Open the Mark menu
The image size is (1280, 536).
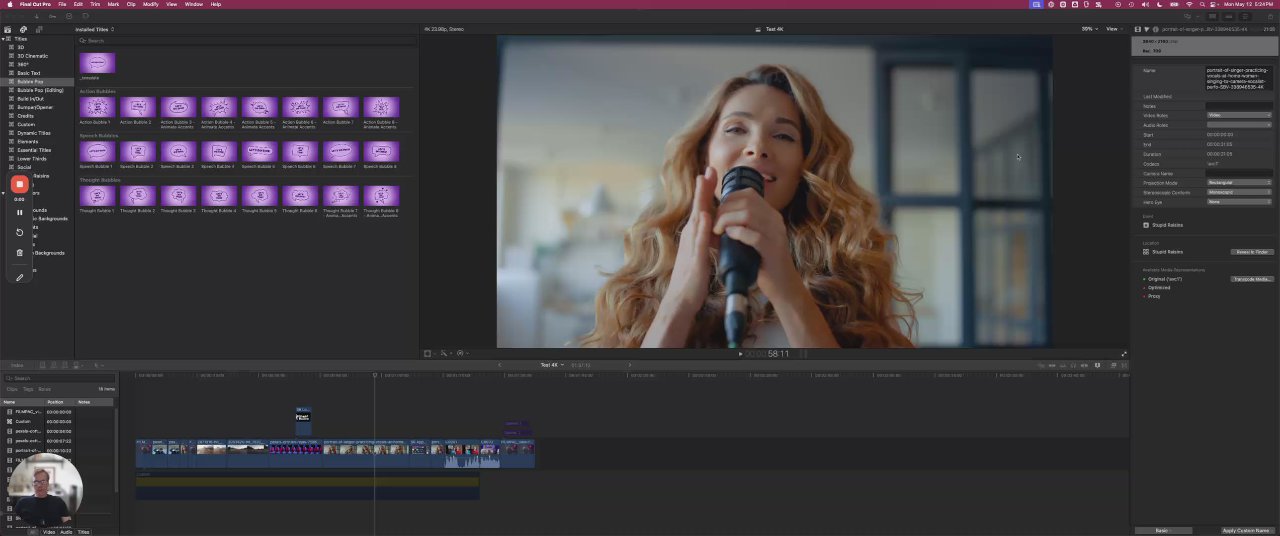pyautogui.click(x=113, y=4)
